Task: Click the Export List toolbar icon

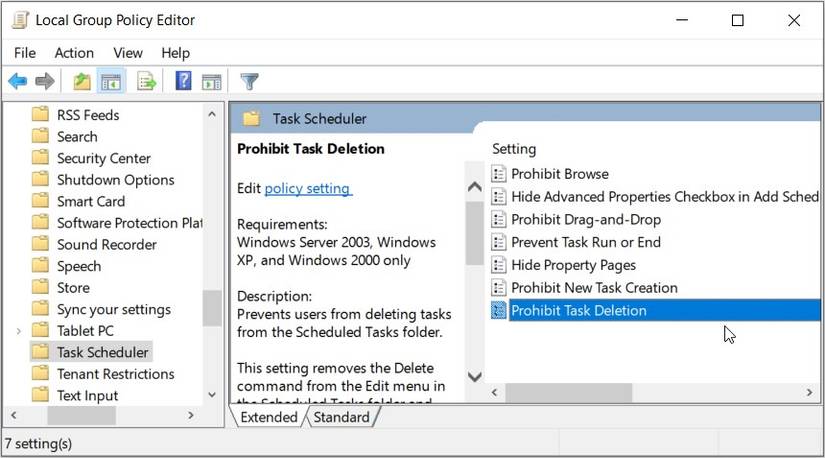Action: coord(146,82)
